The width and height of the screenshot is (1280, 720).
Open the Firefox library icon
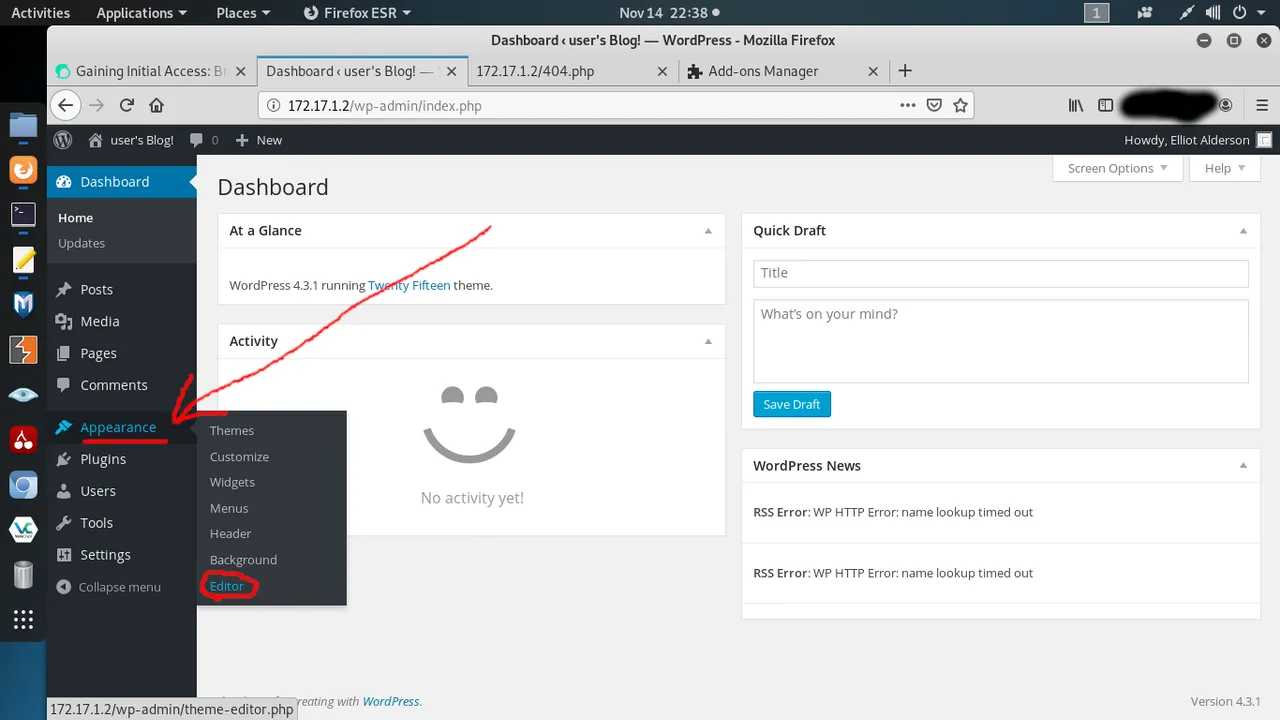tap(1076, 105)
